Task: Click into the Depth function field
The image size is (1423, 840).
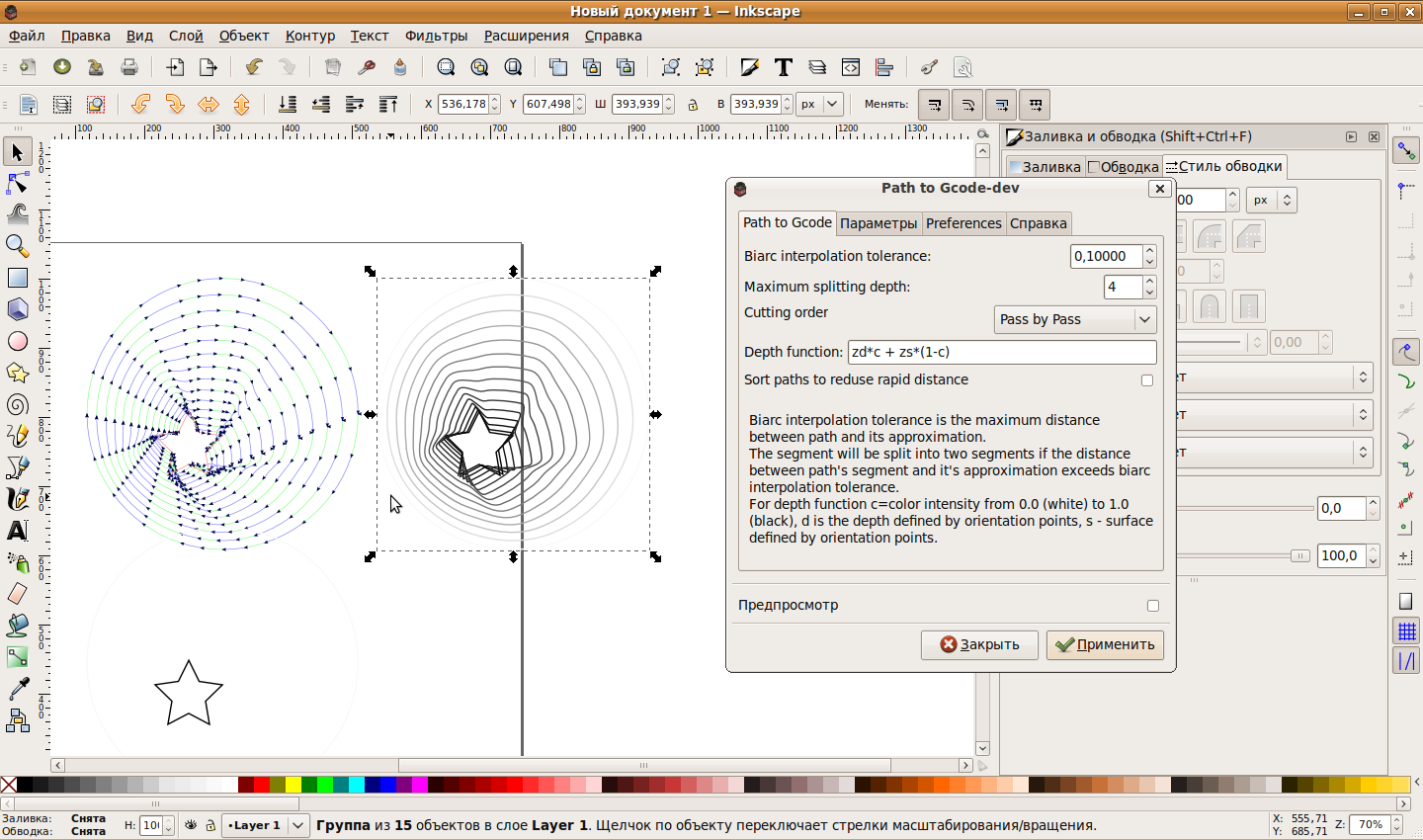Action: (1001, 352)
